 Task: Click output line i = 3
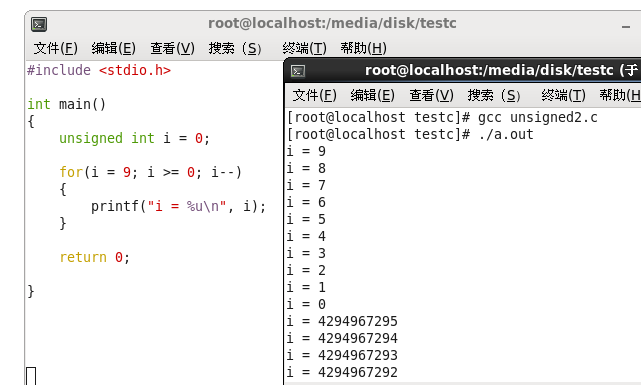306,253
